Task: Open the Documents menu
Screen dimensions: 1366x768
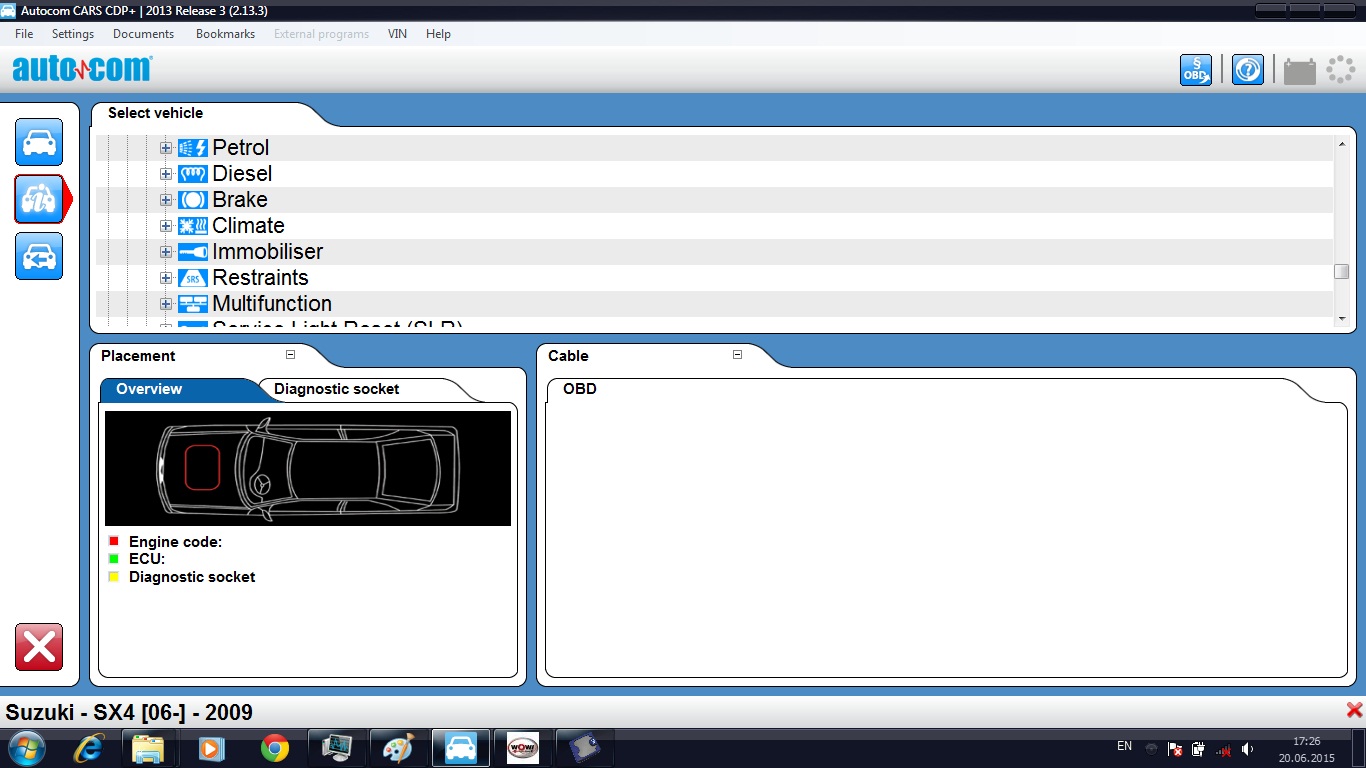Action: pyautogui.click(x=143, y=34)
